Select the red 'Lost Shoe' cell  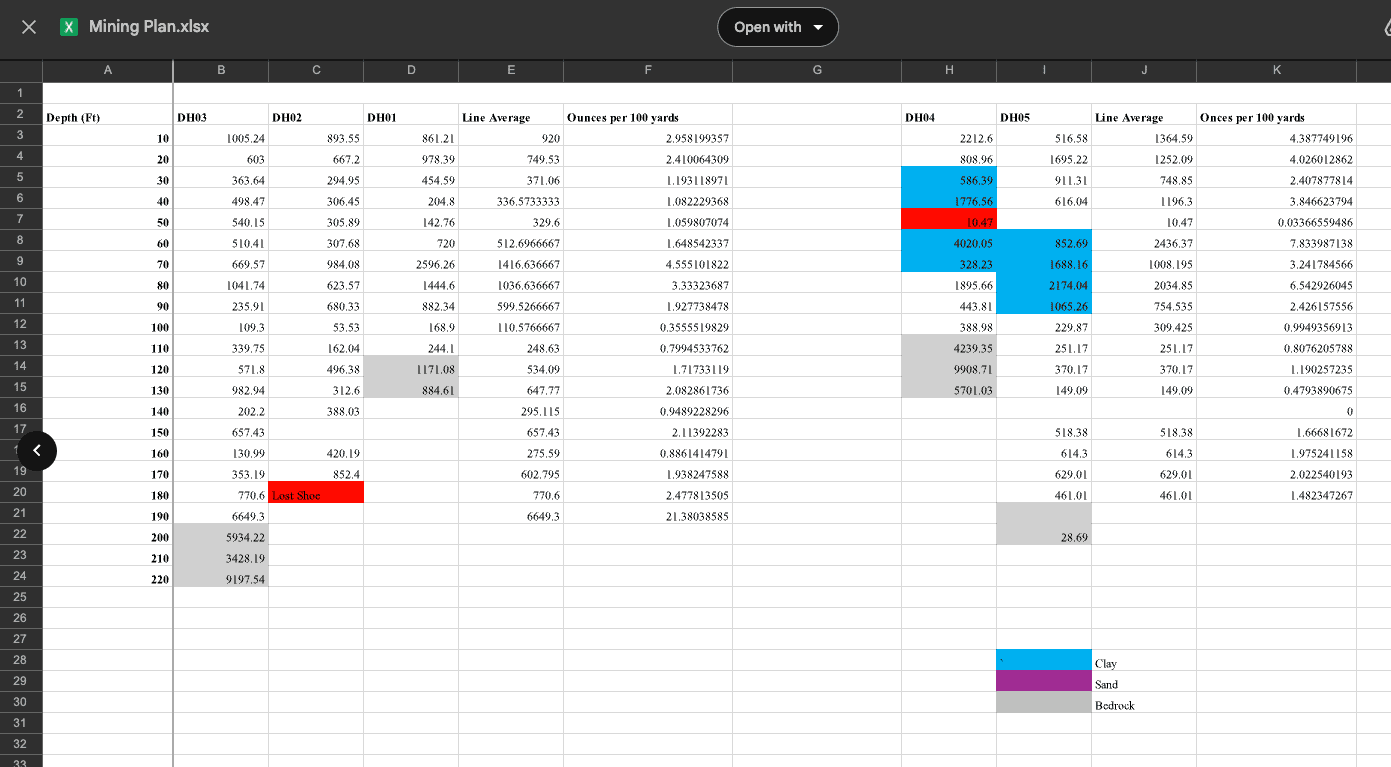(x=315, y=493)
